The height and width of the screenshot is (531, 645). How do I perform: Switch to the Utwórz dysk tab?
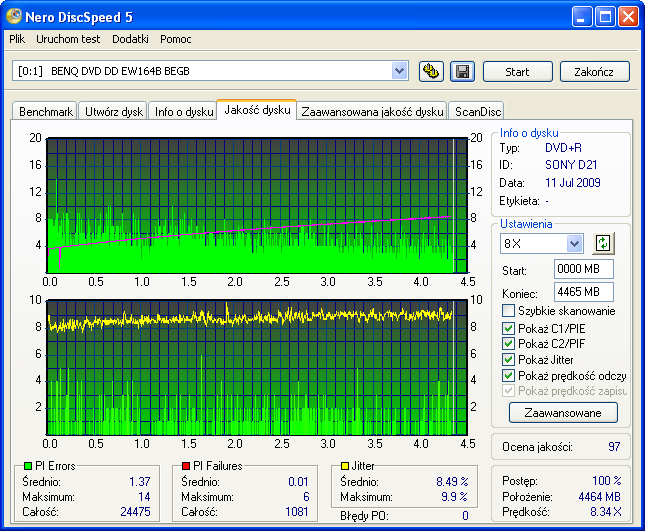pos(114,111)
